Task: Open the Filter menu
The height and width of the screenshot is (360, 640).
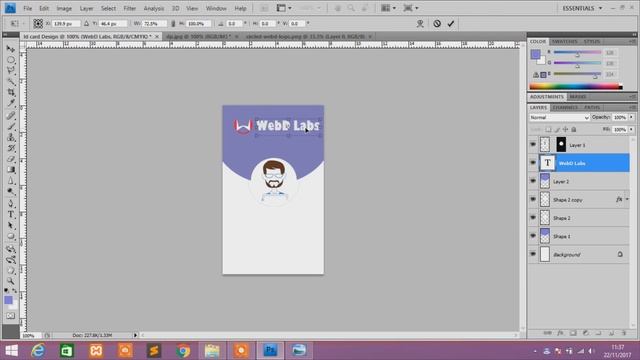Action: [129, 8]
